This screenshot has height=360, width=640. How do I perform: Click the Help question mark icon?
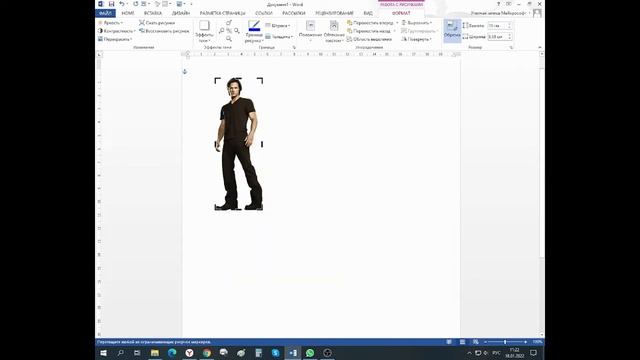498,4
